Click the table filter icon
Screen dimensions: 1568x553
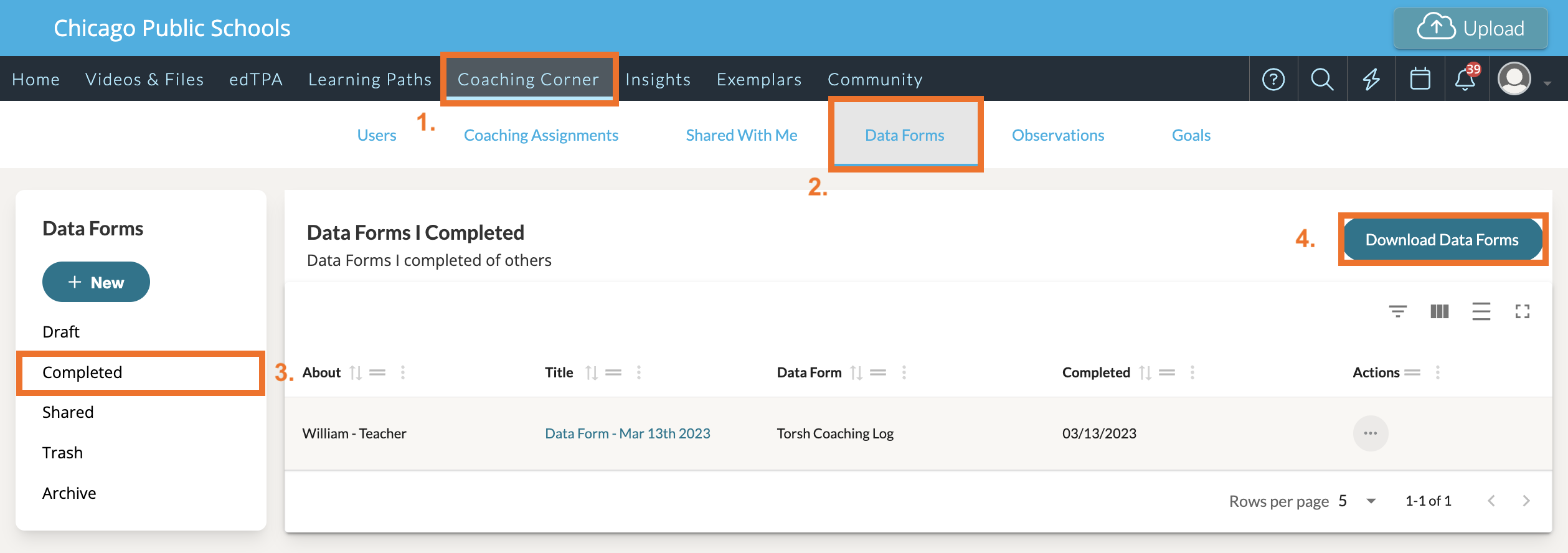1397,311
